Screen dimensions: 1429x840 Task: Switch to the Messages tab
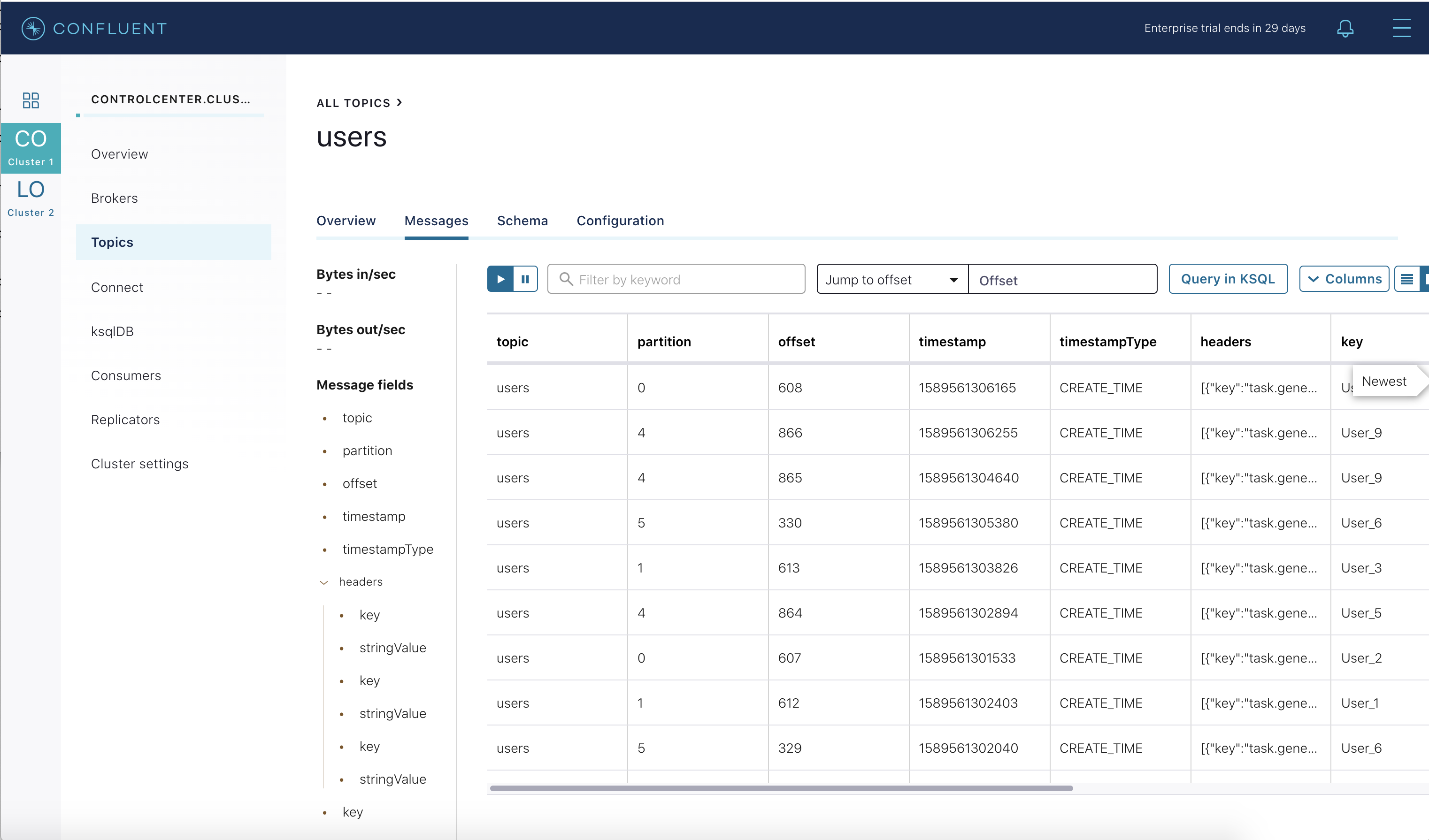[436, 221]
